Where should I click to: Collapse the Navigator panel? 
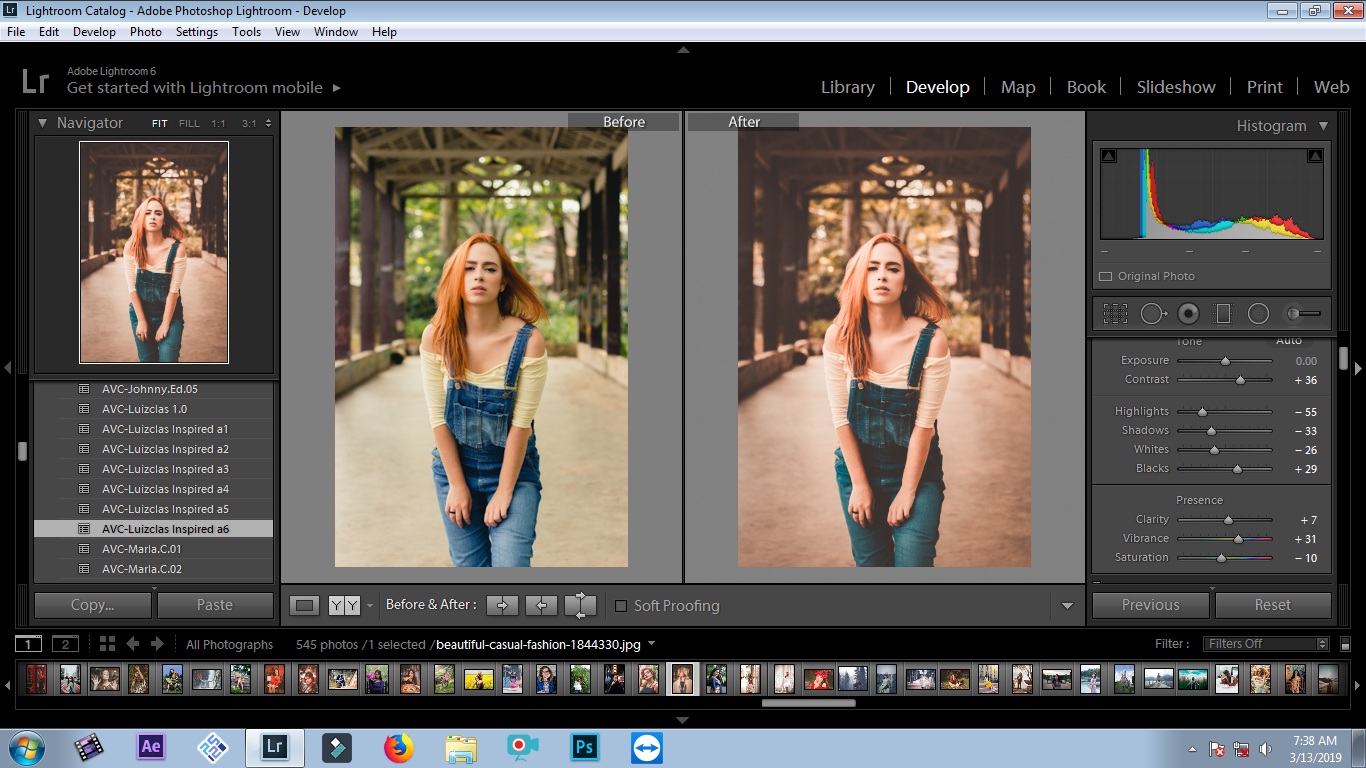pyautogui.click(x=43, y=123)
